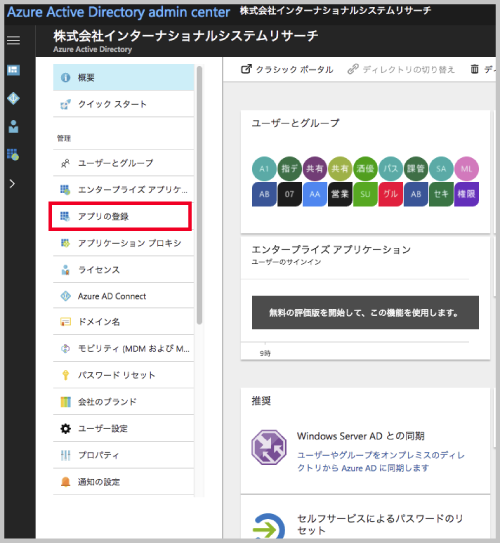Click Azure Active Directory admin center title
This screenshot has height=543, width=500.
coord(118,12)
